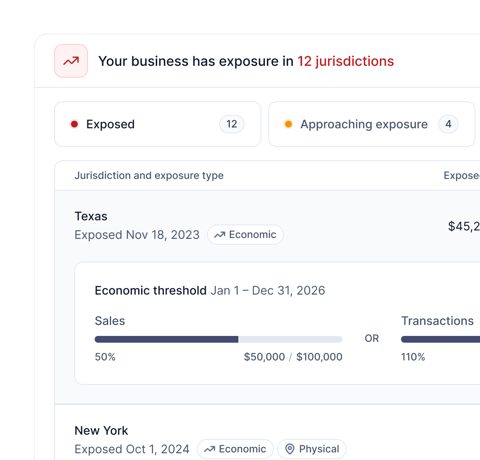480x460 pixels.
Task: Expand the New York jurisdiction row
Action: click(x=267, y=433)
